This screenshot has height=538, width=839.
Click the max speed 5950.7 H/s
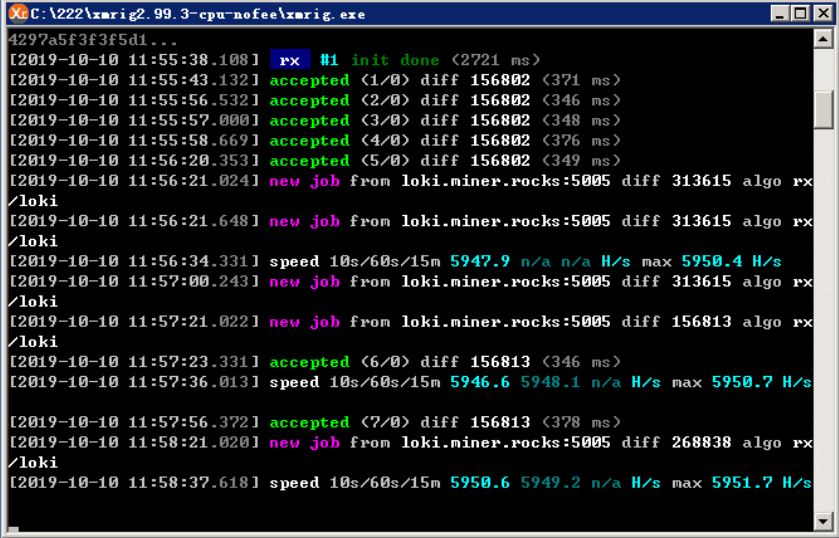click(x=762, y=382)
